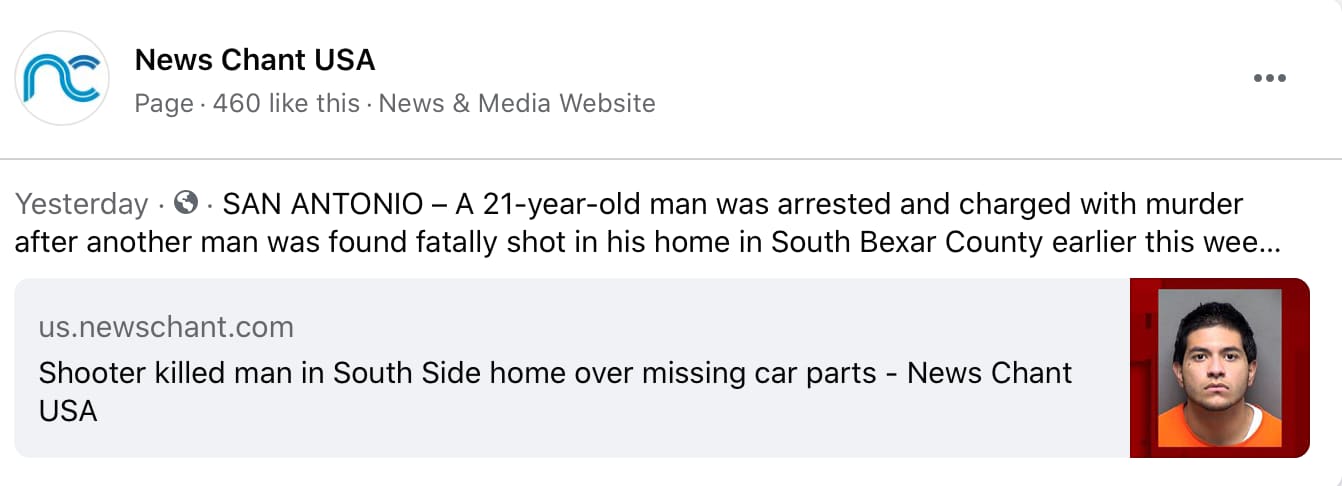Image resolution: width=1342 pixels, height=486 pixels.
Task: Click the "SAN ANTONIO" post dateline text
Action: (322, 205)
